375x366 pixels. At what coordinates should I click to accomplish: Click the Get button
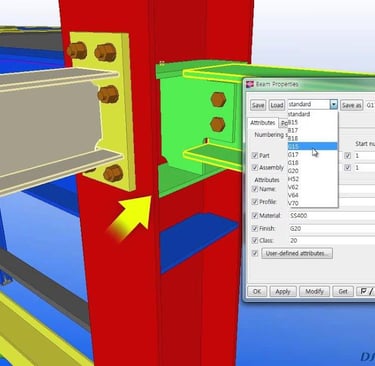coord(343,291)
